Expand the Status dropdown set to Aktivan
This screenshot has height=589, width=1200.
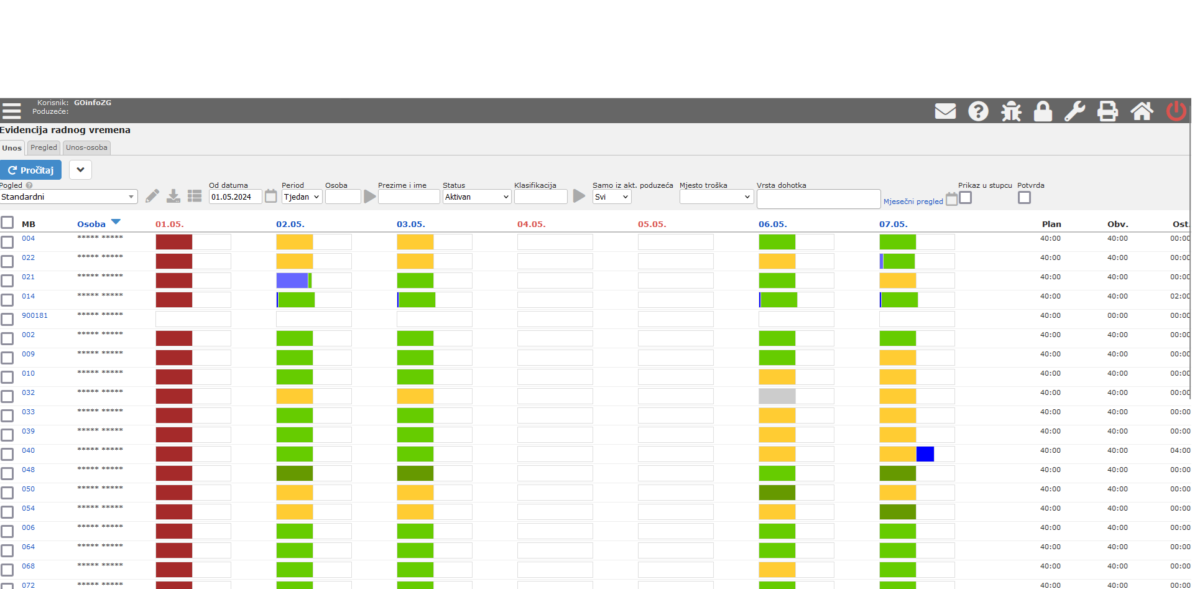point(476,197)
